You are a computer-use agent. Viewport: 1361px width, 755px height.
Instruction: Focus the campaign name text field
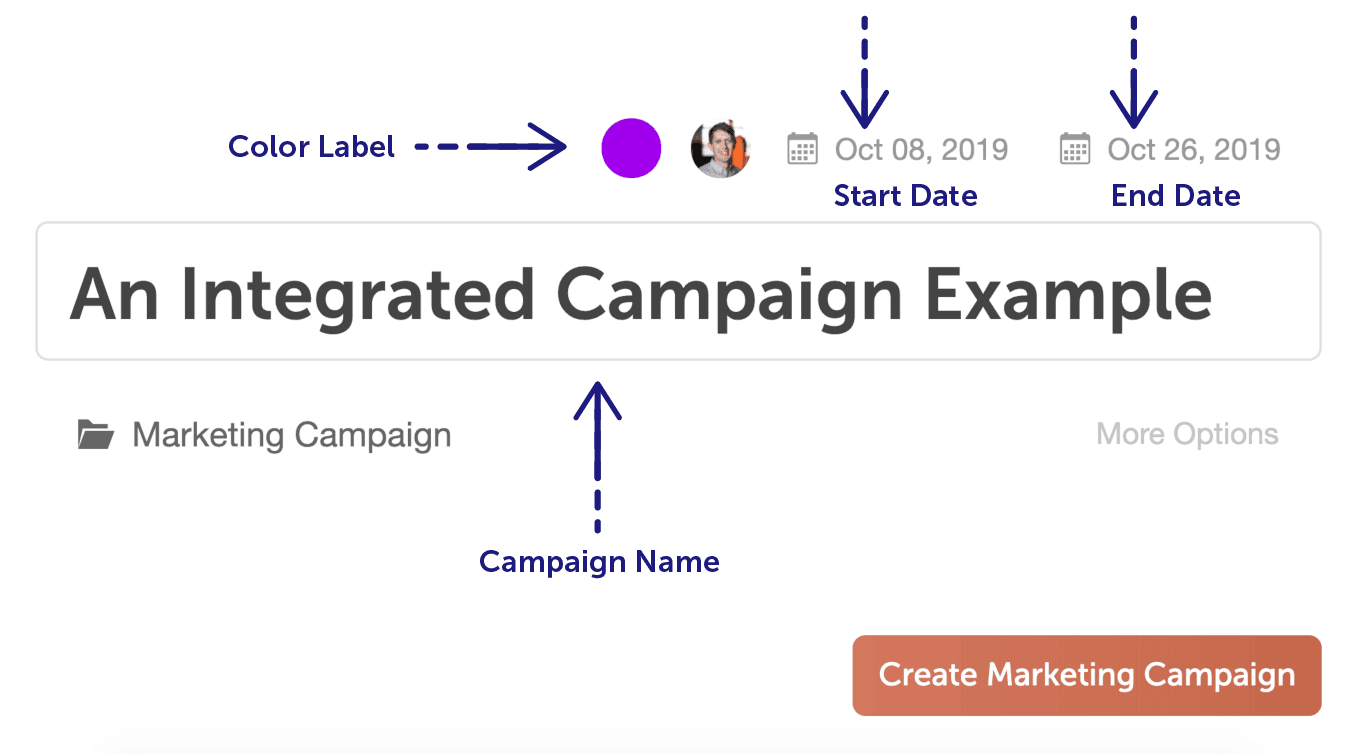678,291
